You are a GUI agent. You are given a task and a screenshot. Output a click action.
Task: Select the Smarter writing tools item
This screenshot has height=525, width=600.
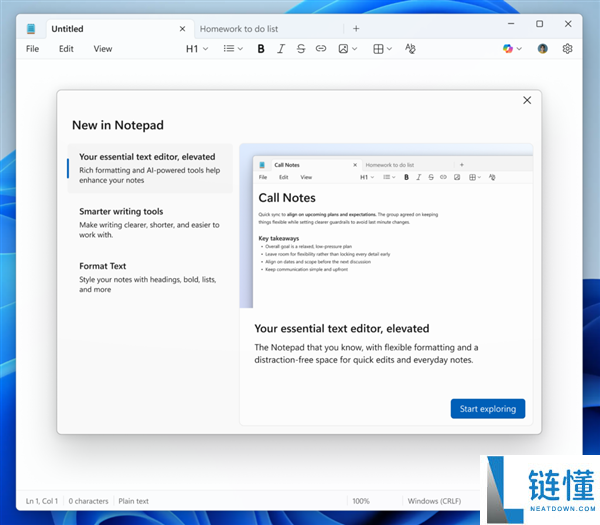(x=150, y=223)
